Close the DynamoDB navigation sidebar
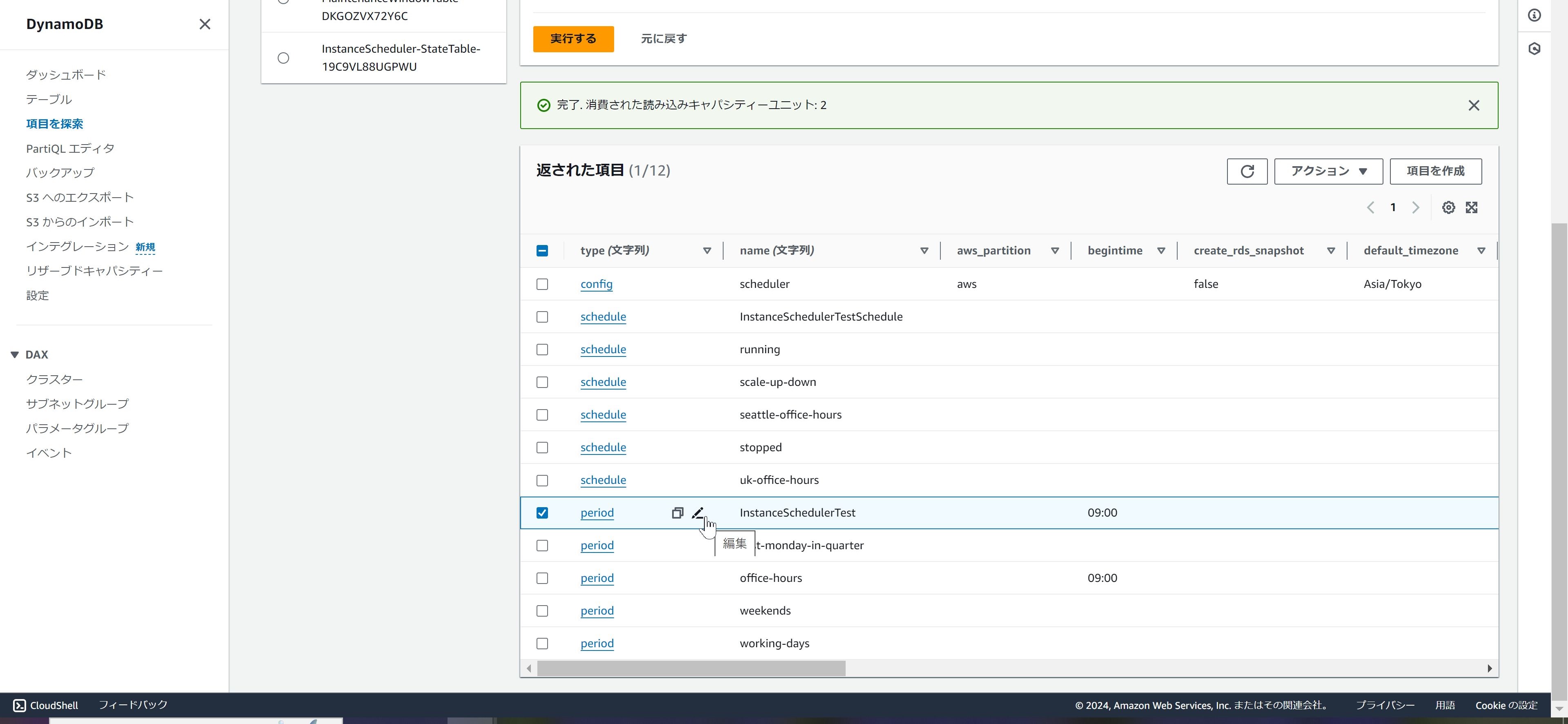Image resolution: width=1568 pixels, height=724 pixels. click(205, 24)
